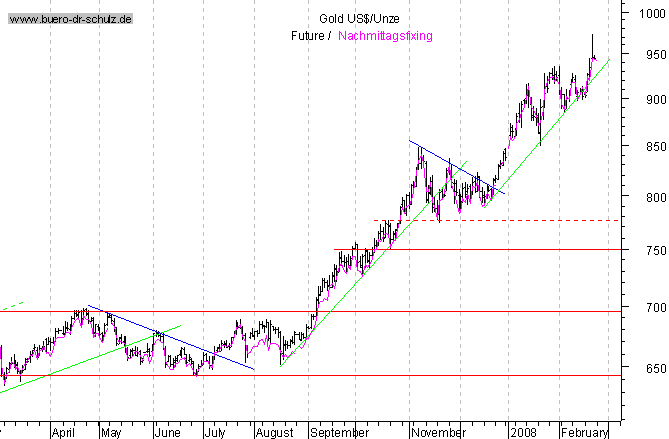Click the 950 price axis label
669x439 pixels.
tap(656, 55)
